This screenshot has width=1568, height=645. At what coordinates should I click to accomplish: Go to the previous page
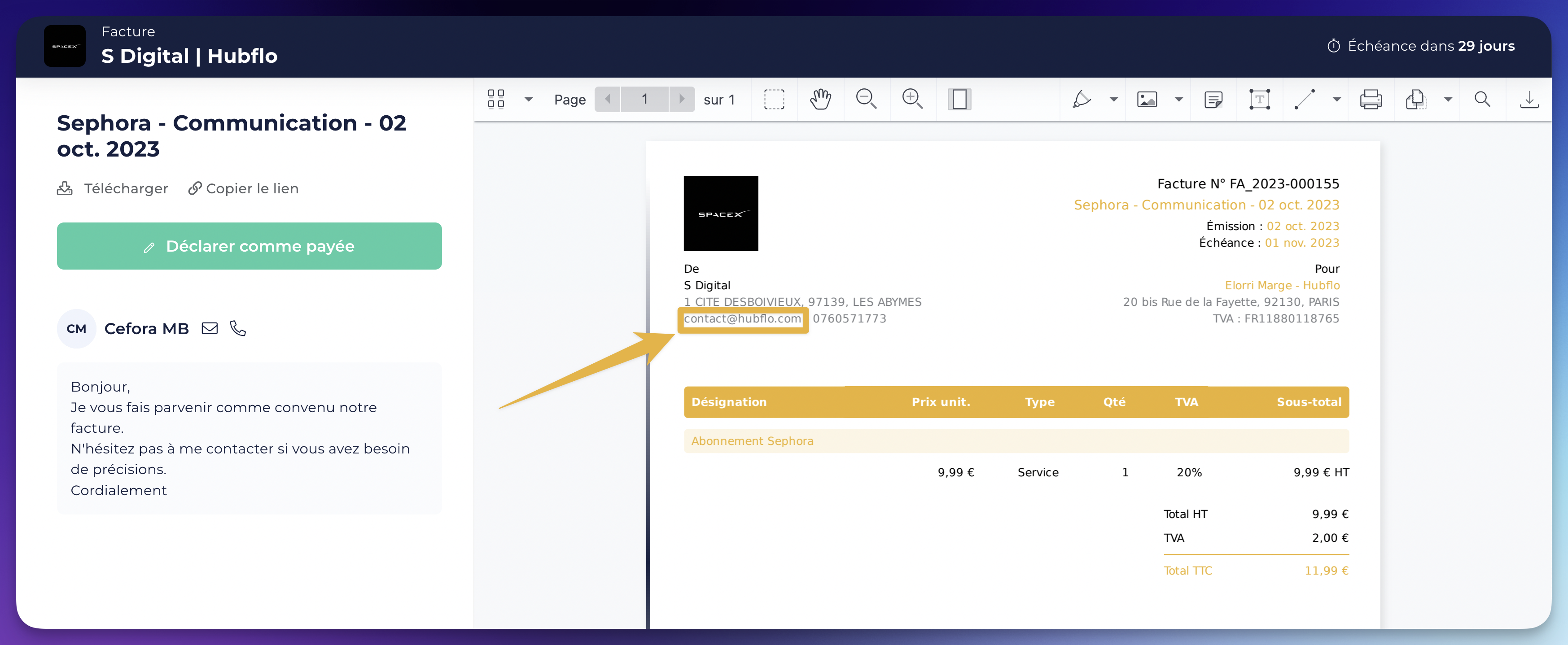608,99
